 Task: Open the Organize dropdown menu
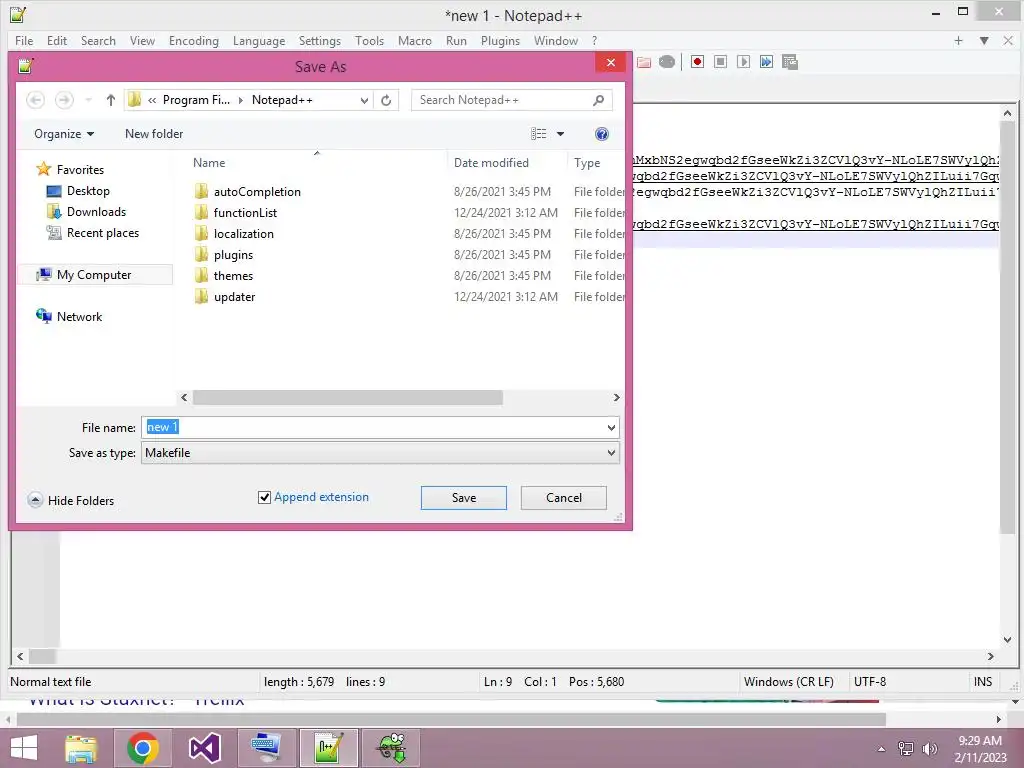click(x=64, y=134)
